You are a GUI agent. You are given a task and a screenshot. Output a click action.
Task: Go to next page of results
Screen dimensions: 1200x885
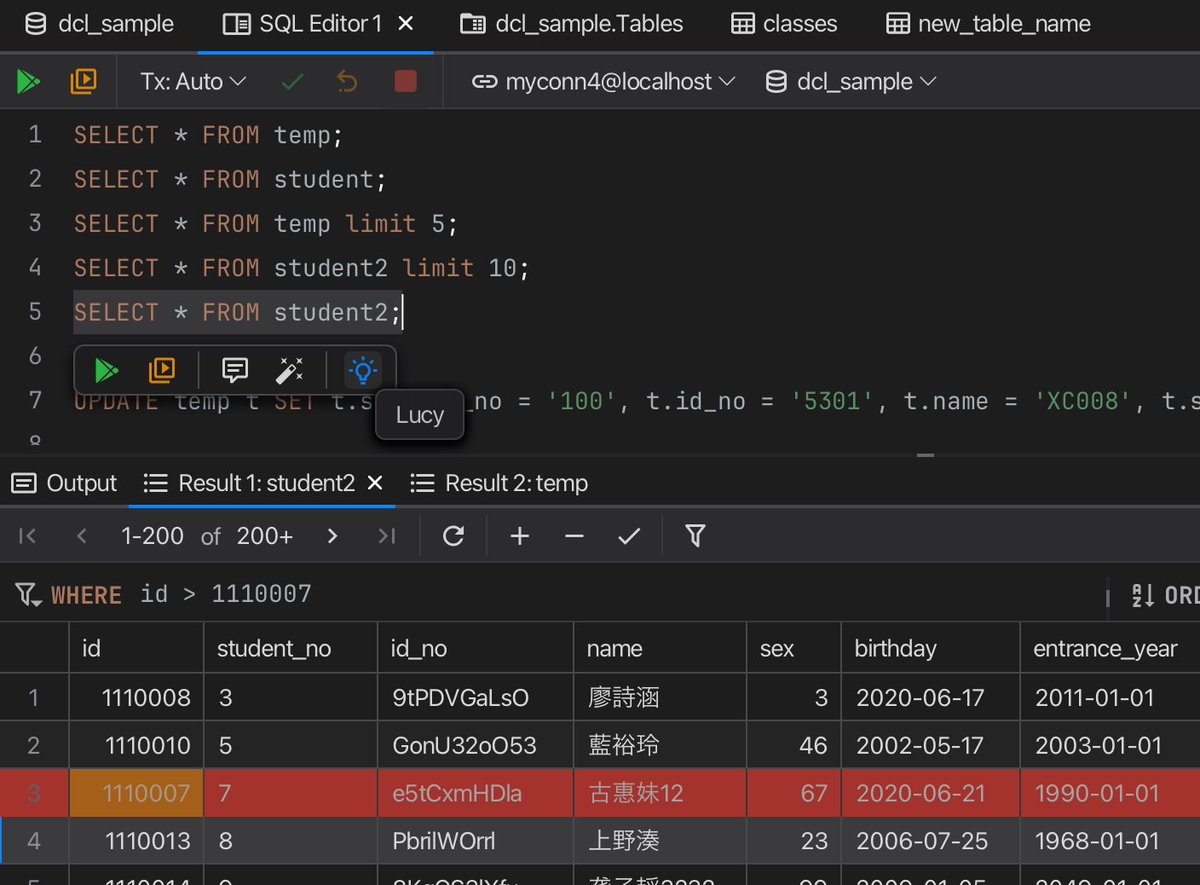332,537
